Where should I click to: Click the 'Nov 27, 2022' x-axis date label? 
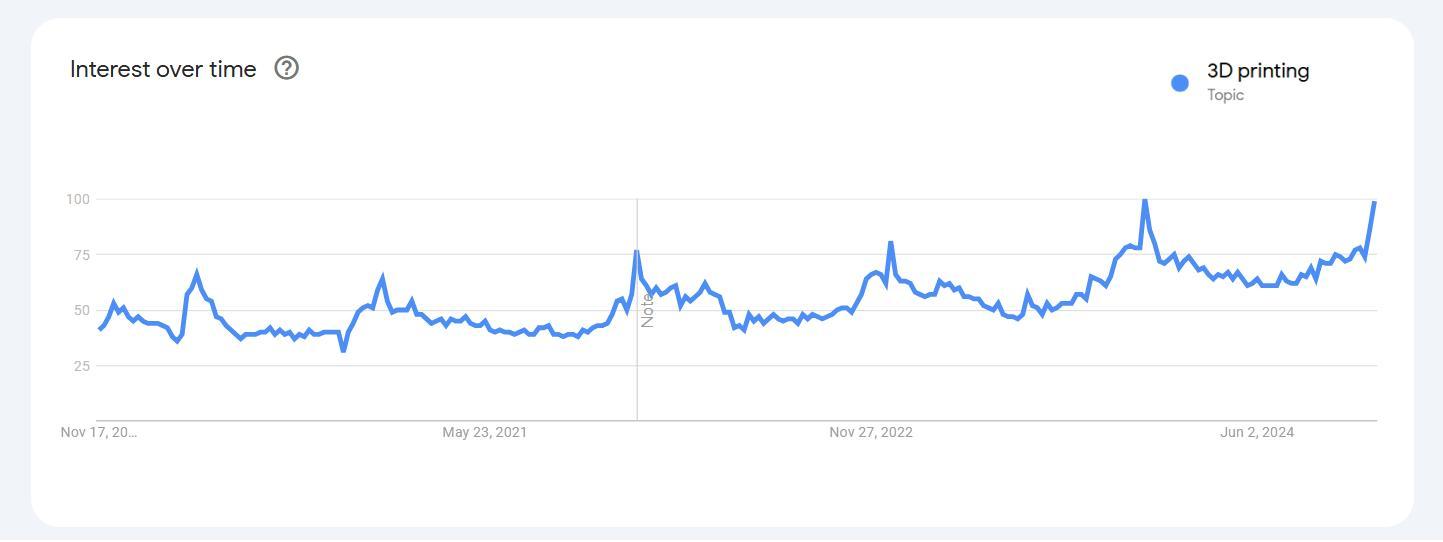[x=870, y=432]
